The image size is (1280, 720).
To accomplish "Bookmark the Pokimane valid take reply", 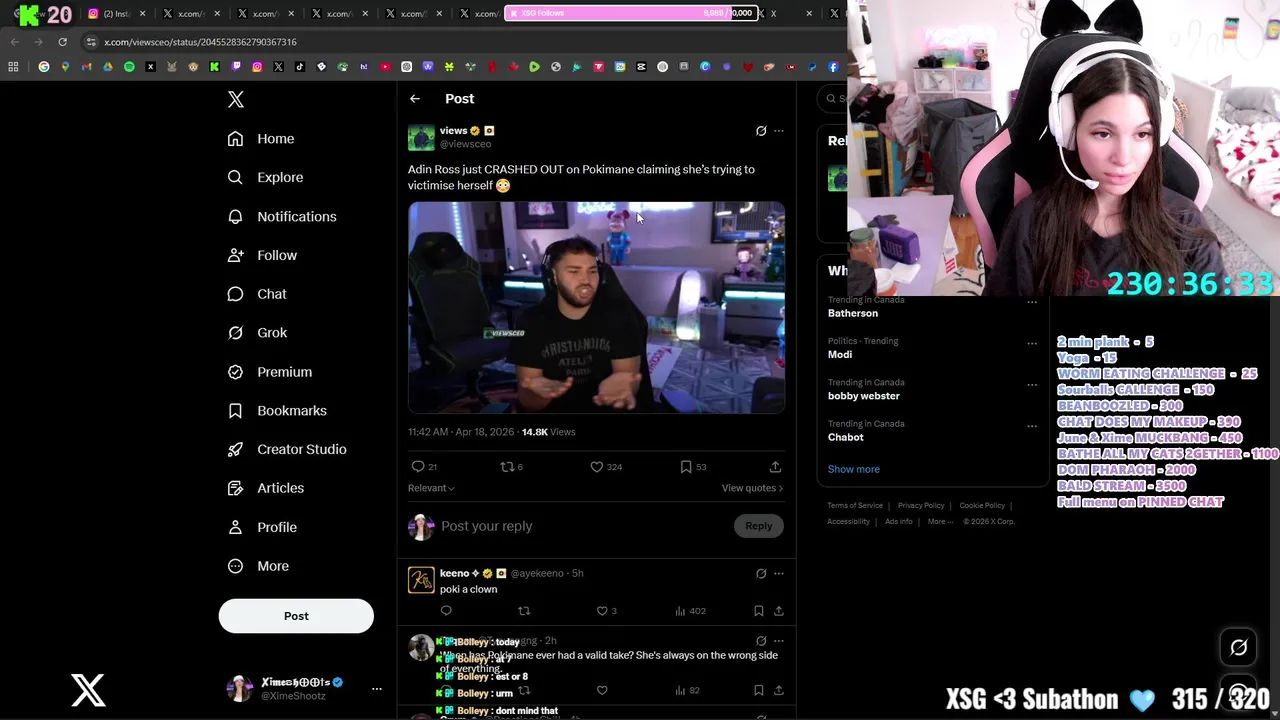I will pos(758,690).
